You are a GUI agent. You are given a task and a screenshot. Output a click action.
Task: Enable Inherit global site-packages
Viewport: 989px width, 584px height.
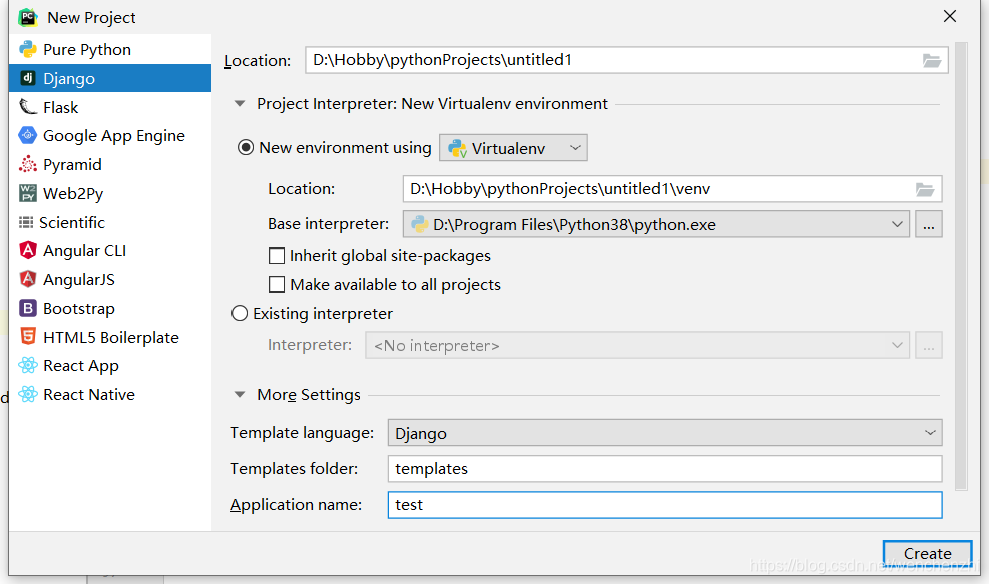[277, 256]
